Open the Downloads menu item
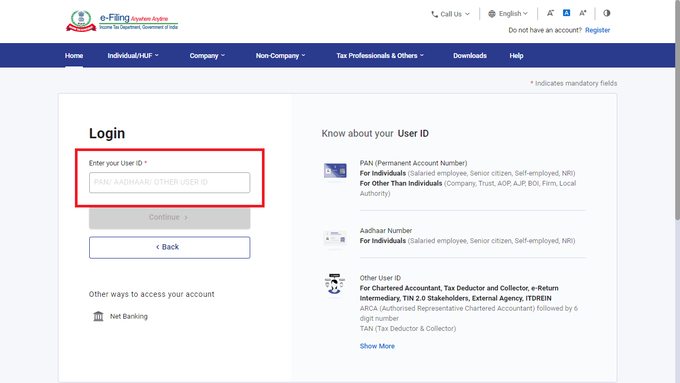Viewport: 680px width, 383px height. [x=470, y=56]
